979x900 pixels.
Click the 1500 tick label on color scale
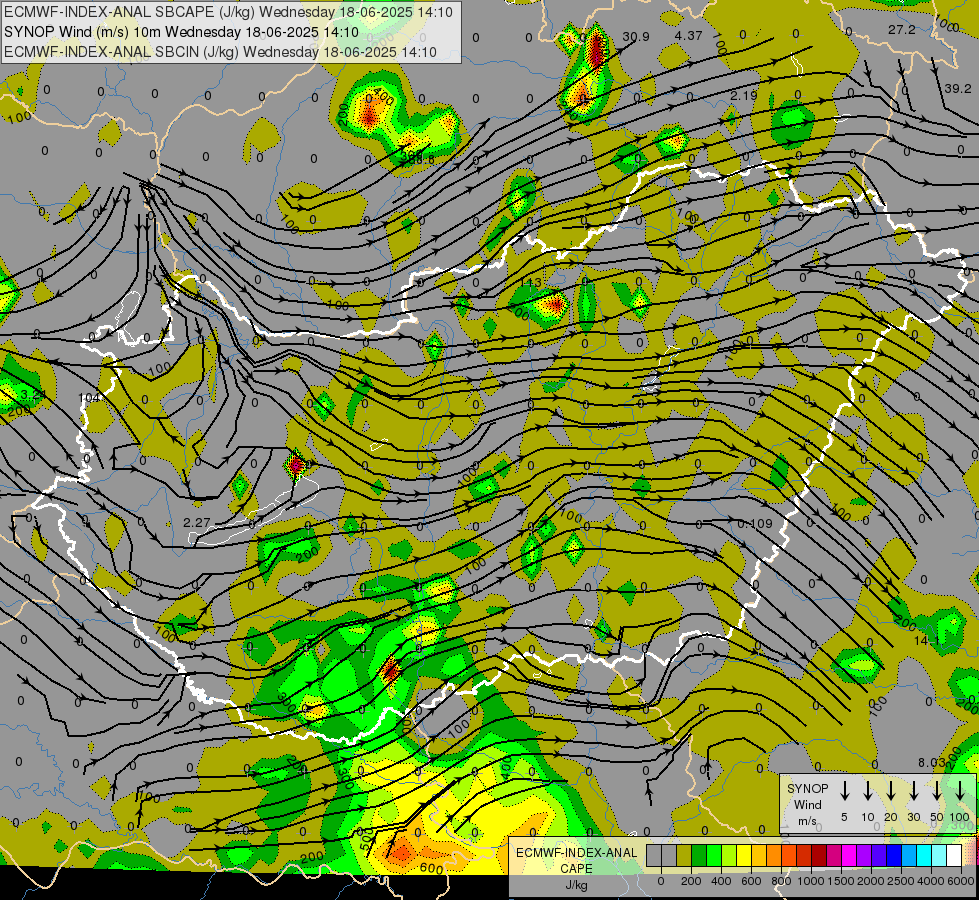[841, 881]
